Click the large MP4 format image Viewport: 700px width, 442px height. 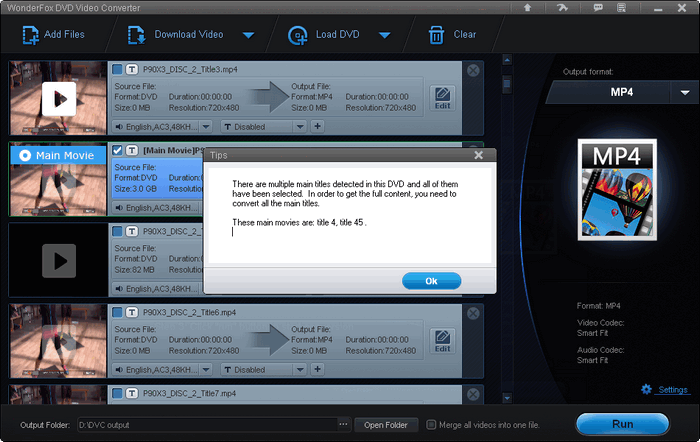click(x=617, y=190)
